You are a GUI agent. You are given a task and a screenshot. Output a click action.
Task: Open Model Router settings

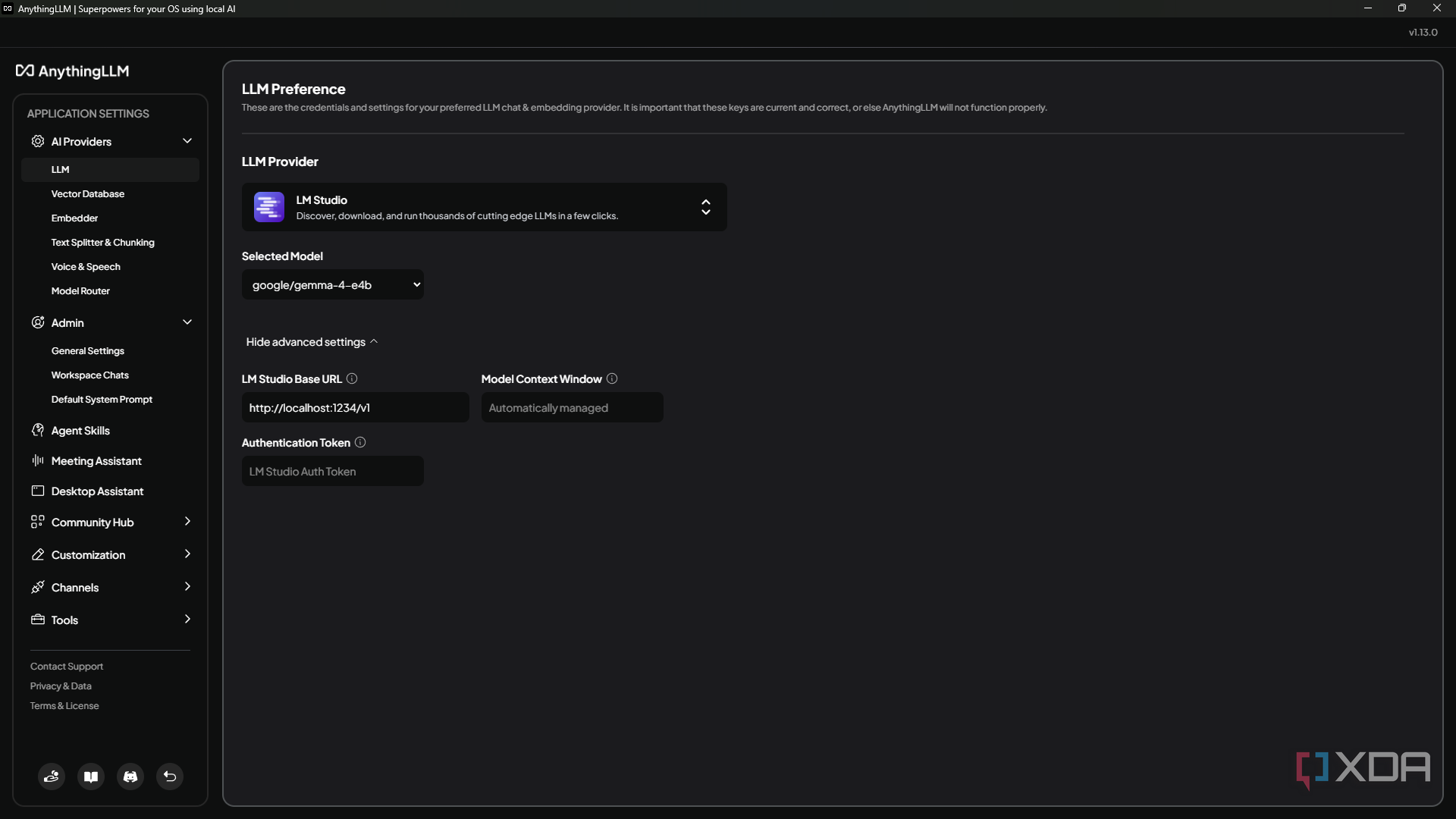(80, 291)
